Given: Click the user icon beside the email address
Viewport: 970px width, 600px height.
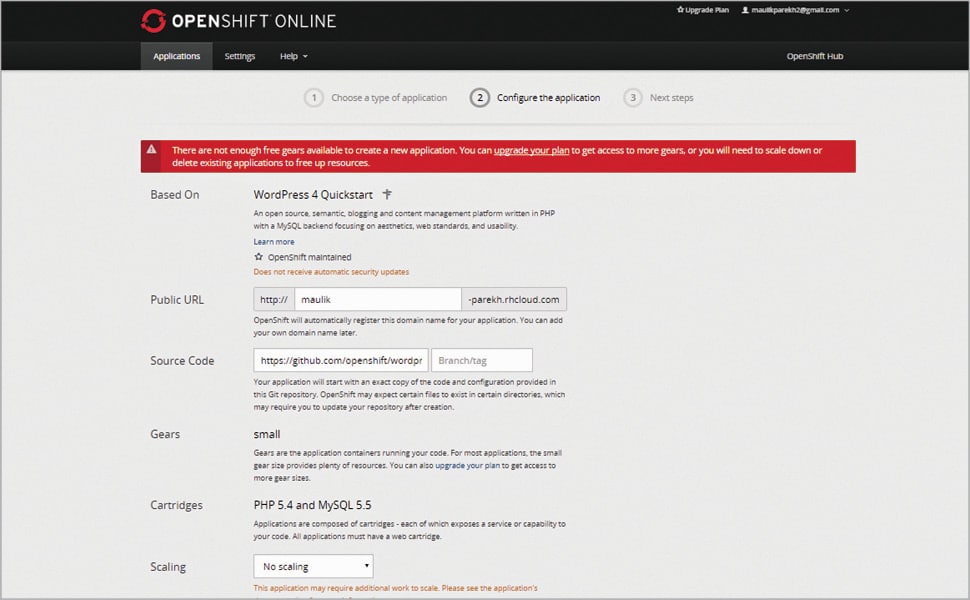Looking at the screenshot, I should coord(744,10).
